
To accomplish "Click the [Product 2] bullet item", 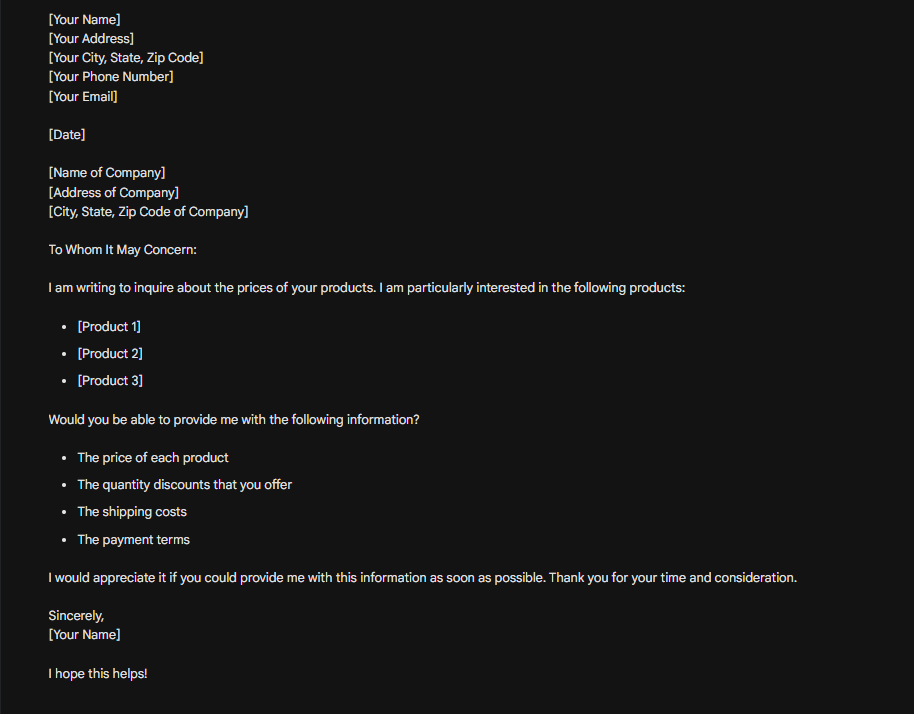I will coord(110,354).
